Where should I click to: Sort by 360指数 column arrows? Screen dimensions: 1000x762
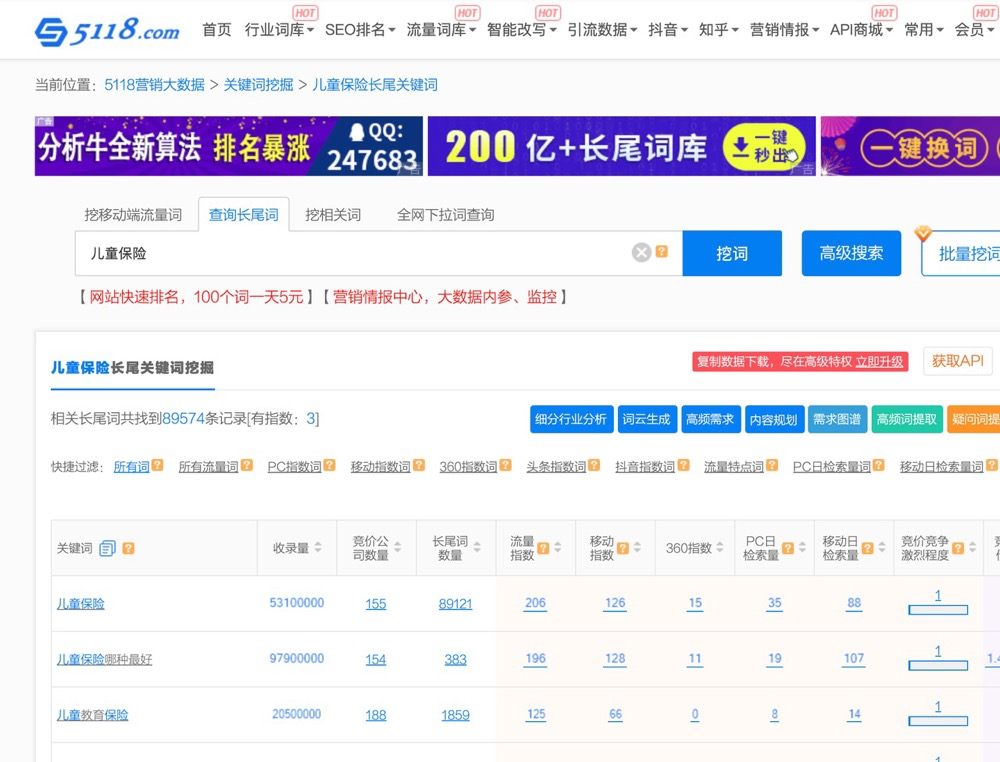(719, 548)
